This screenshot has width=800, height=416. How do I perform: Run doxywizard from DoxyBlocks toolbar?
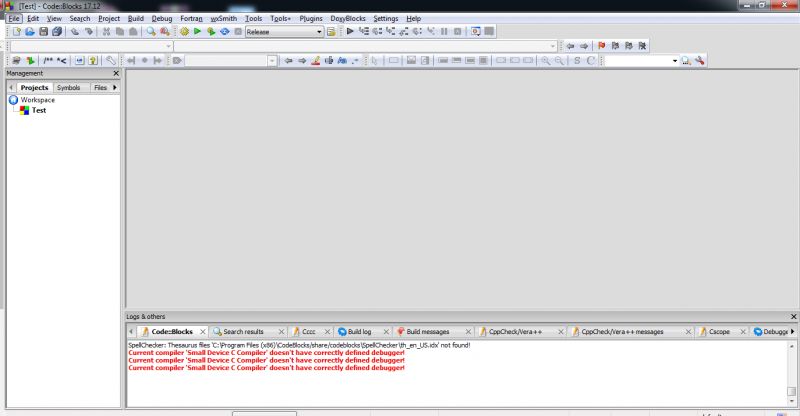(x=17, y=61)
